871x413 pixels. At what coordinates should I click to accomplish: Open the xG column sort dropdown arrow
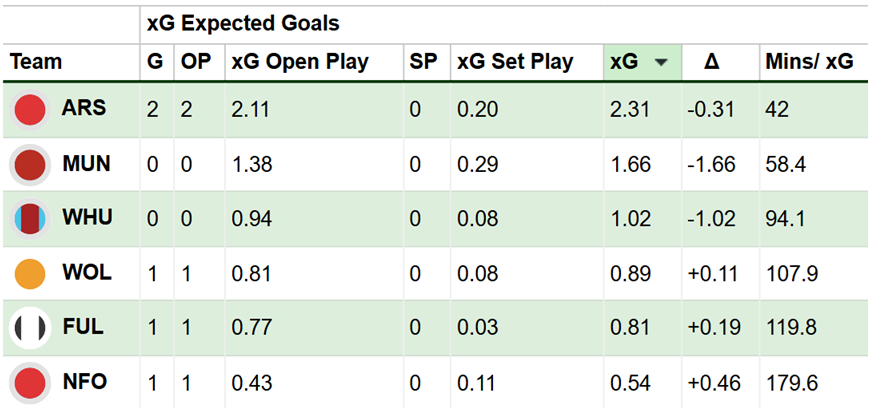point(661,62)
